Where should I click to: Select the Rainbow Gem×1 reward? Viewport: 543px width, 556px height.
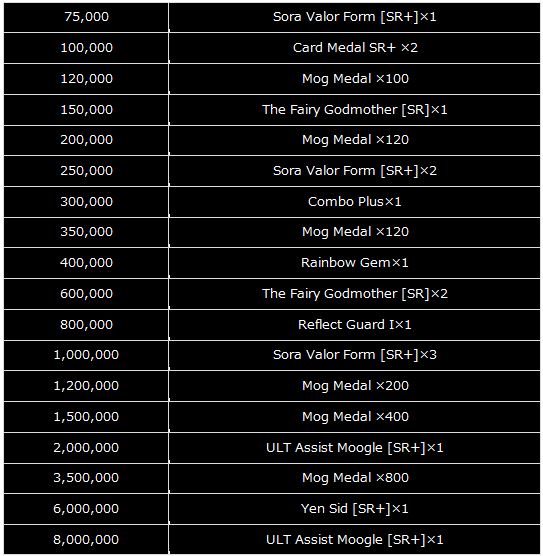(355, 263)
